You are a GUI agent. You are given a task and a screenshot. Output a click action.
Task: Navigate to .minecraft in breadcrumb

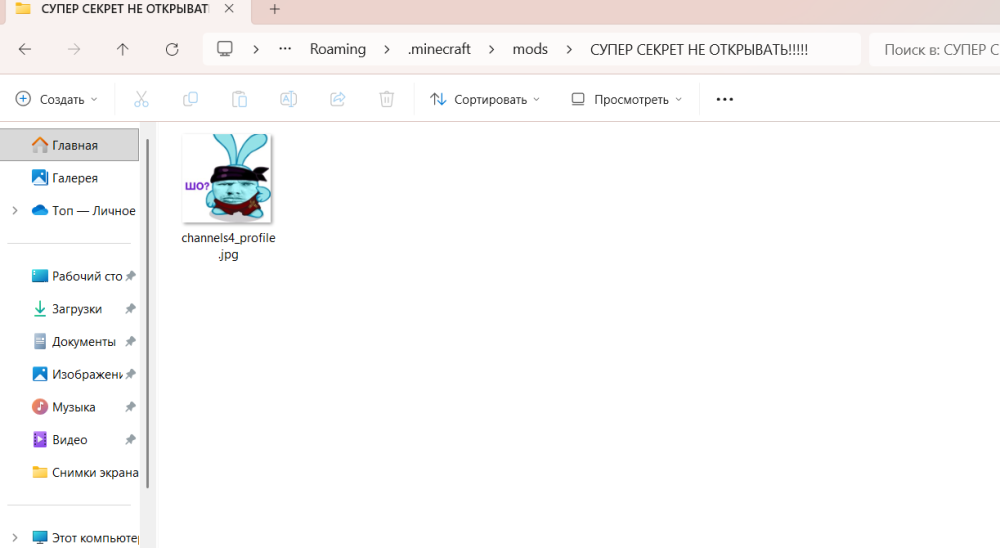(439, 49)
